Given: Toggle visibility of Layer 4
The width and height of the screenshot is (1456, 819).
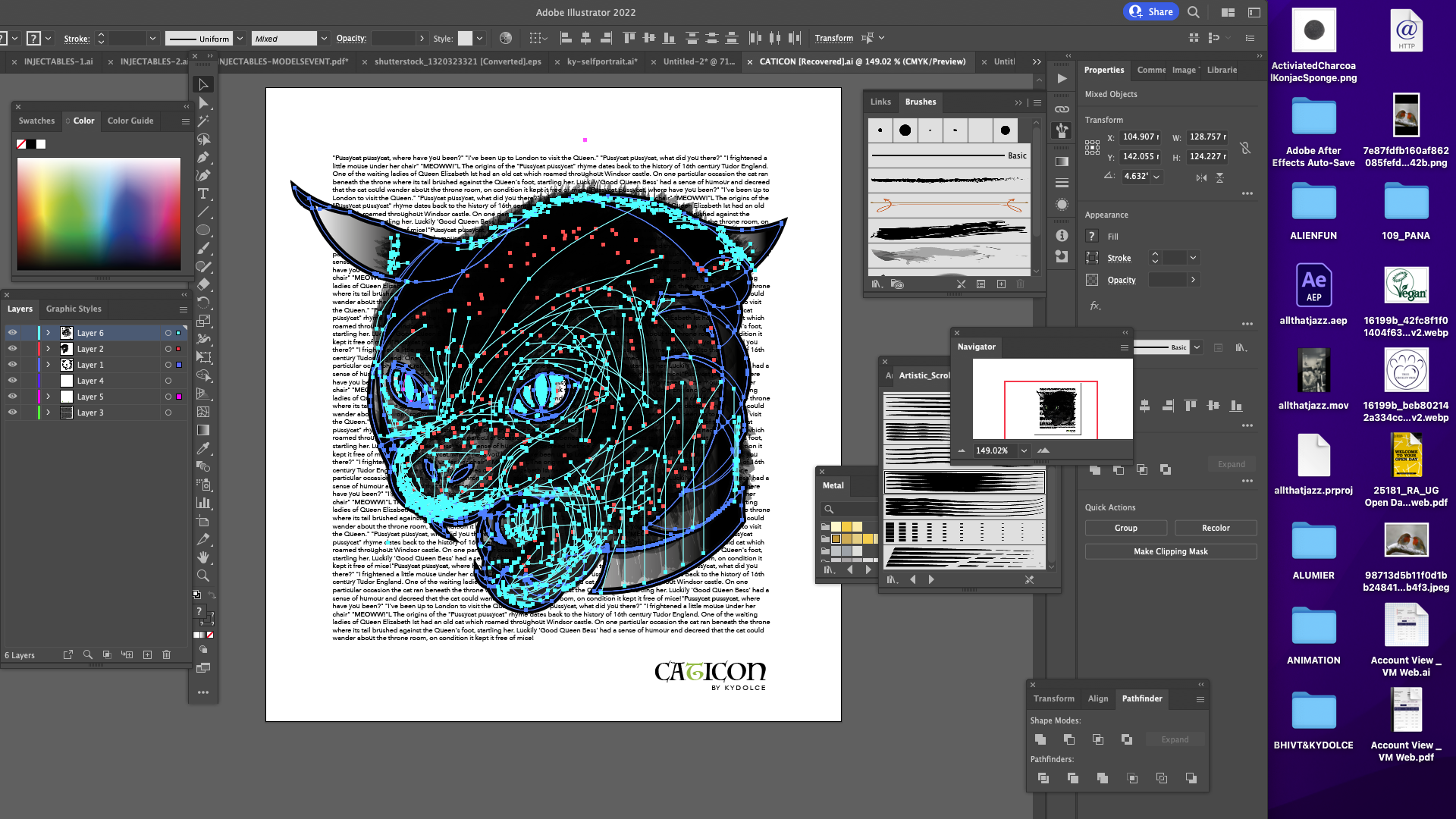Looking at the screenshot, I should (12, 381).
